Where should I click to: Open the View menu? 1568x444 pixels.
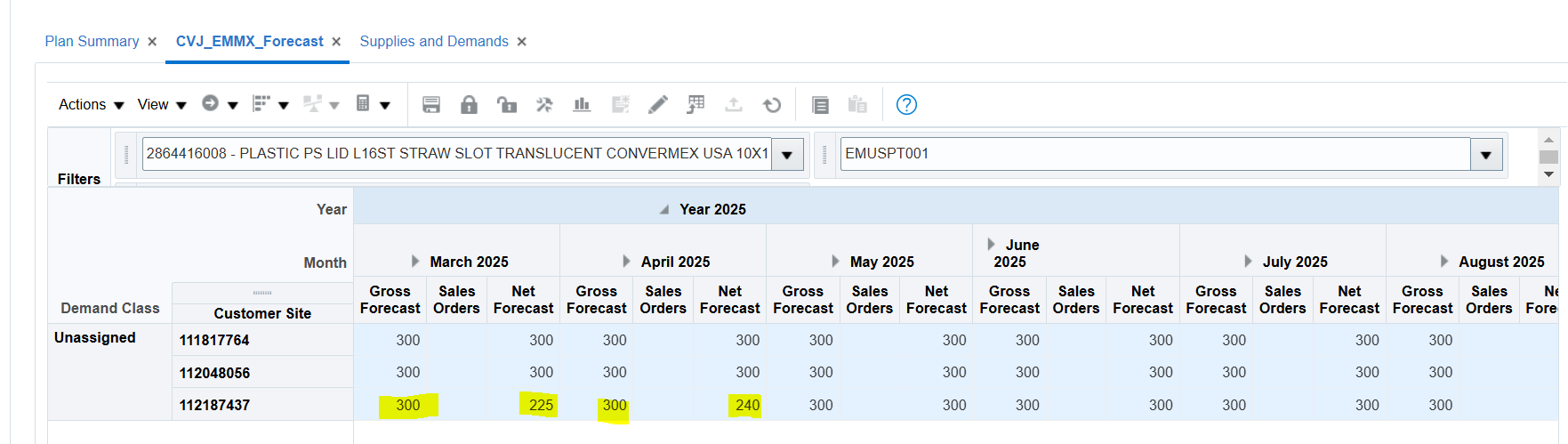pyautogui.click(x=162, y=105)
